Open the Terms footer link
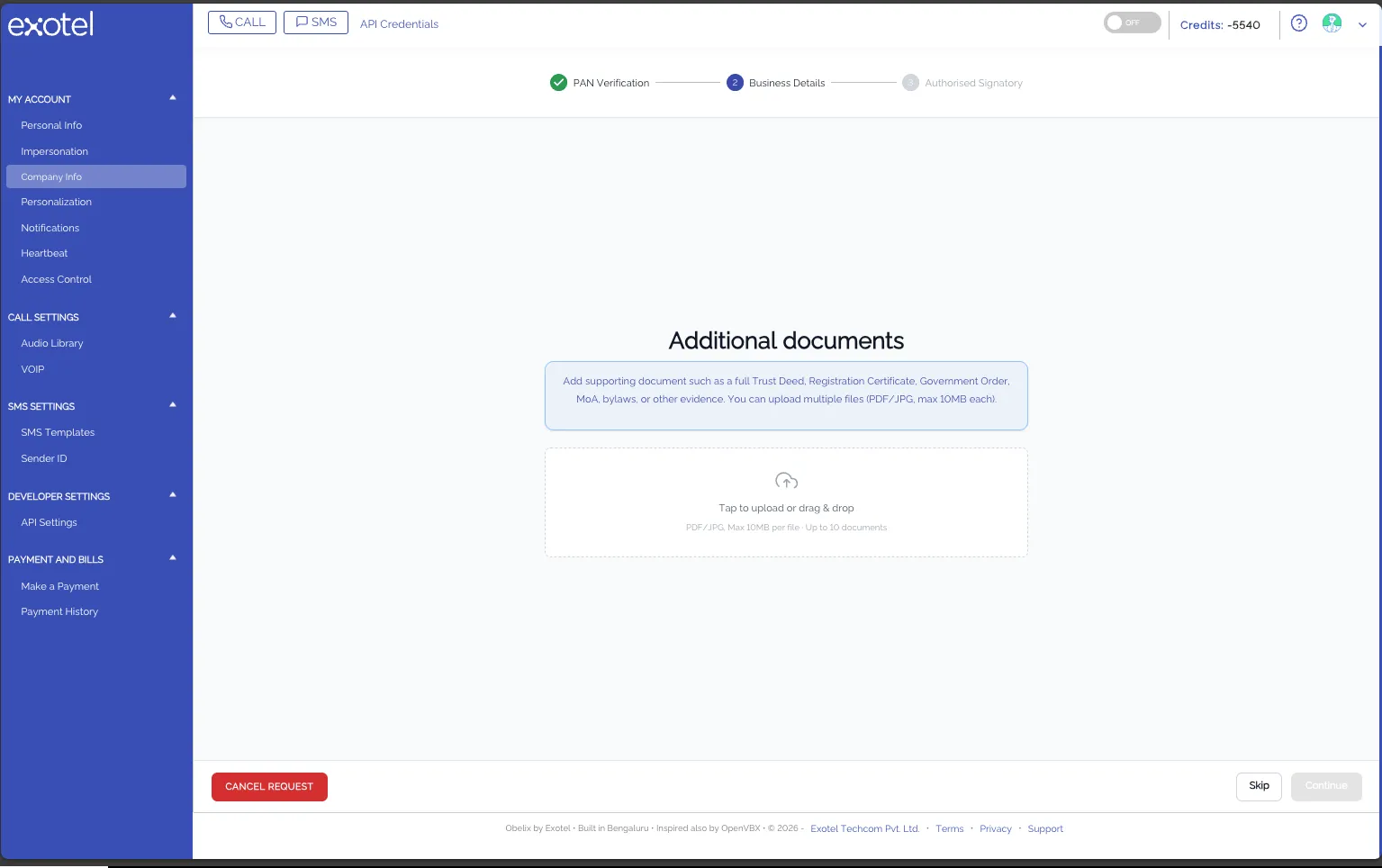This screenshot has width=1382, height=868. [949, 828]
